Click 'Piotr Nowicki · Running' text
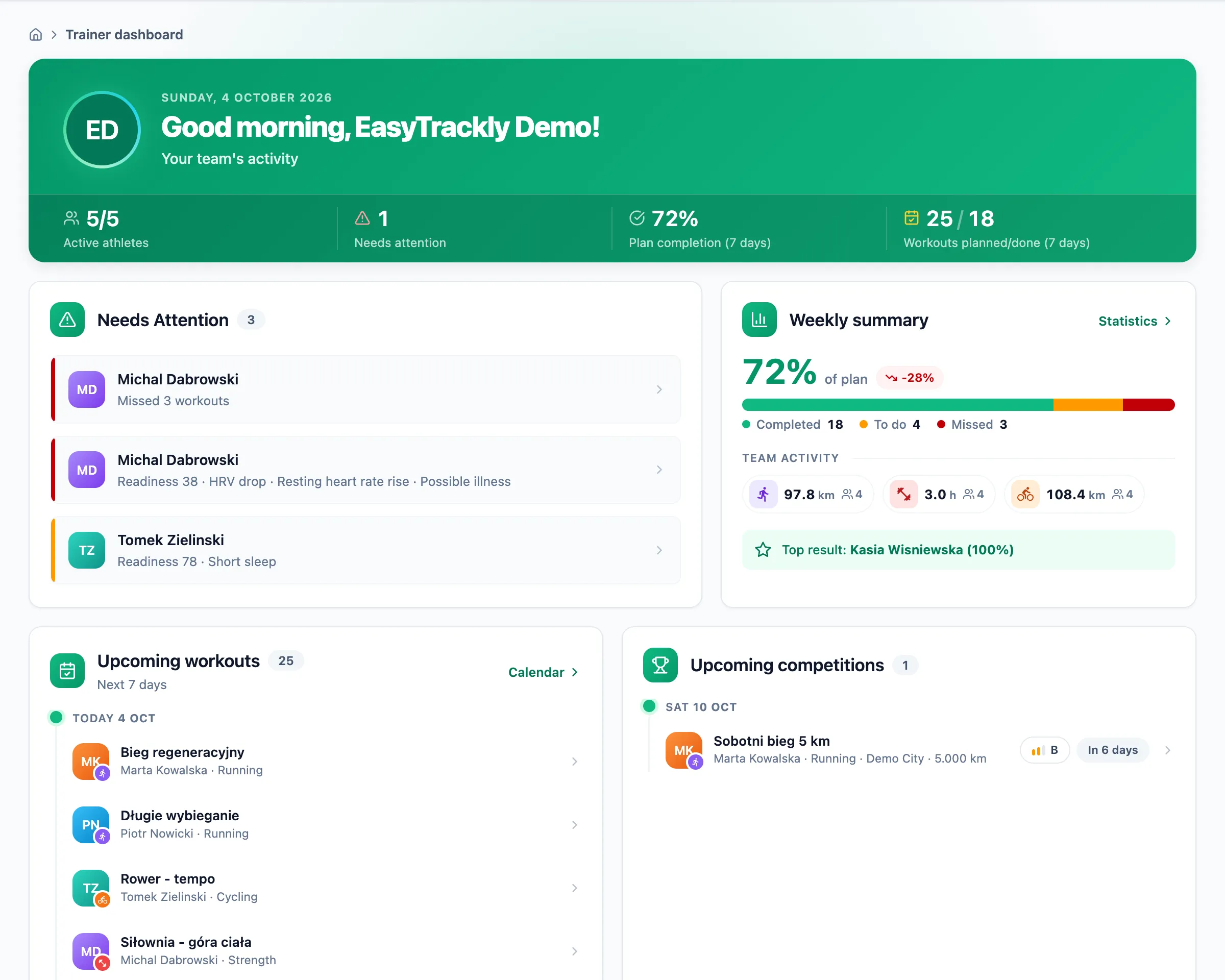The image size is (1225, 980). click(185, 834)
